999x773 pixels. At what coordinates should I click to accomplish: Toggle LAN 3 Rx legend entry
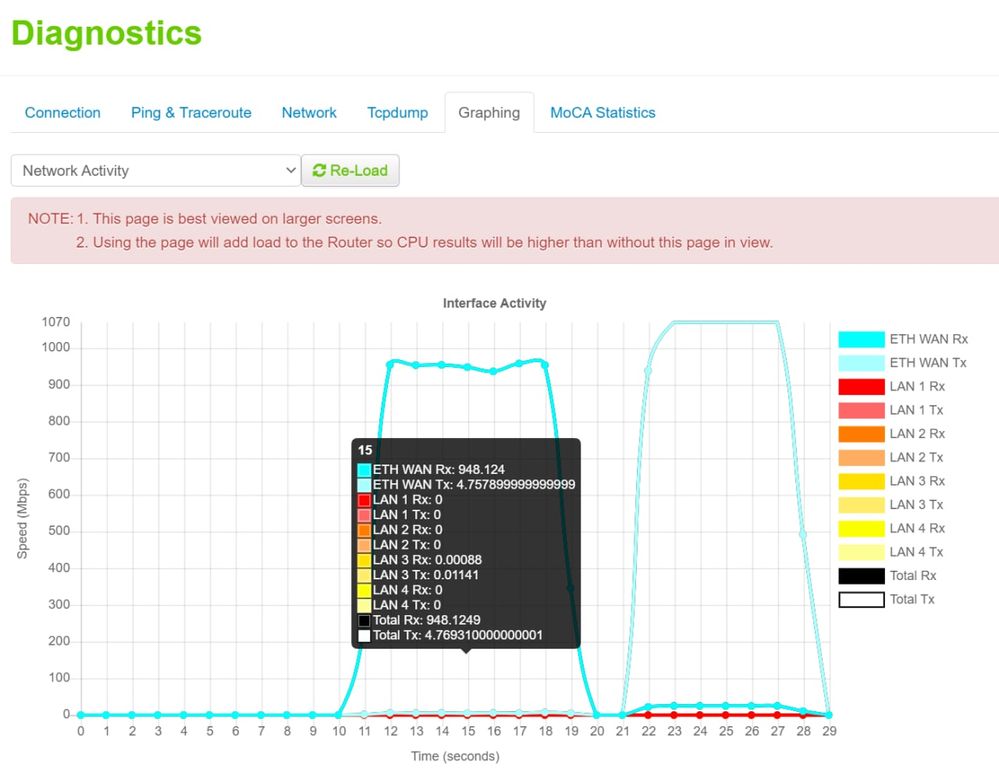[x=861, y=481]
